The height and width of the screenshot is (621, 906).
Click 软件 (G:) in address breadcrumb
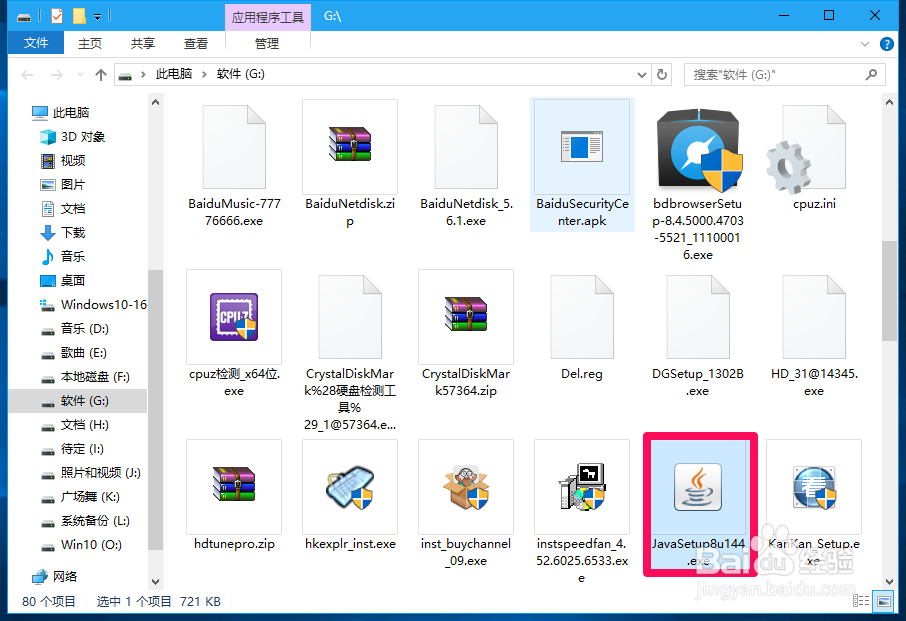tap(241, 74)
